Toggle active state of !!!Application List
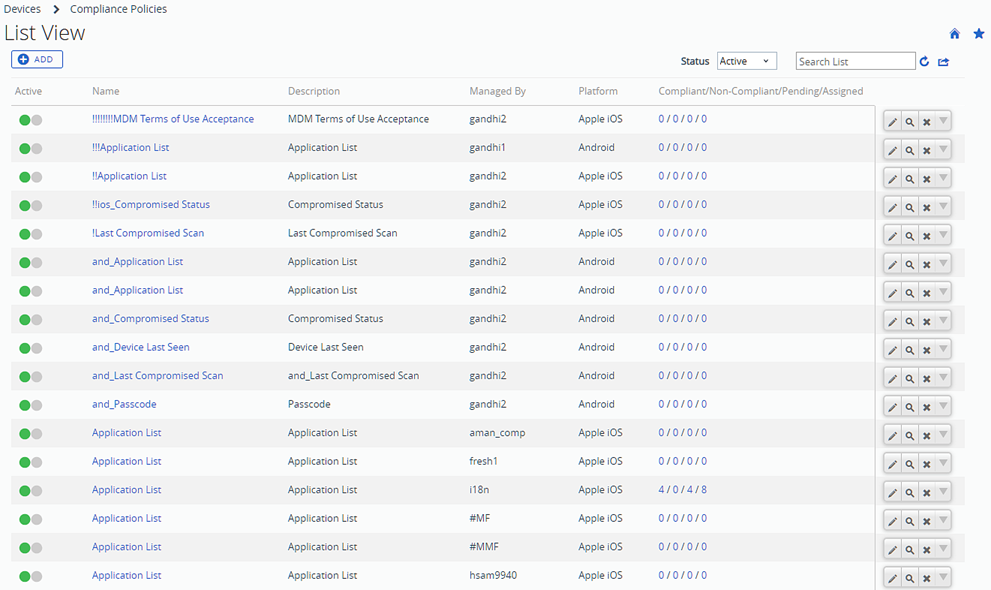The height and width of the screenshot is (590, 991). coord(30,148)
